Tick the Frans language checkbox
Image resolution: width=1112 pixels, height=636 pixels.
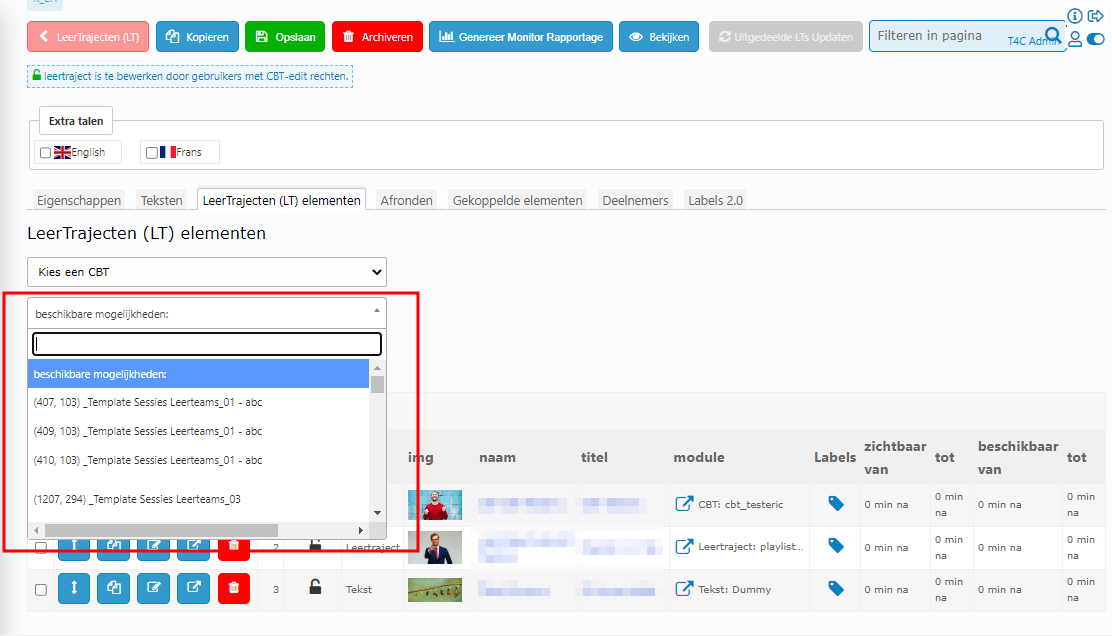[152, 153]
